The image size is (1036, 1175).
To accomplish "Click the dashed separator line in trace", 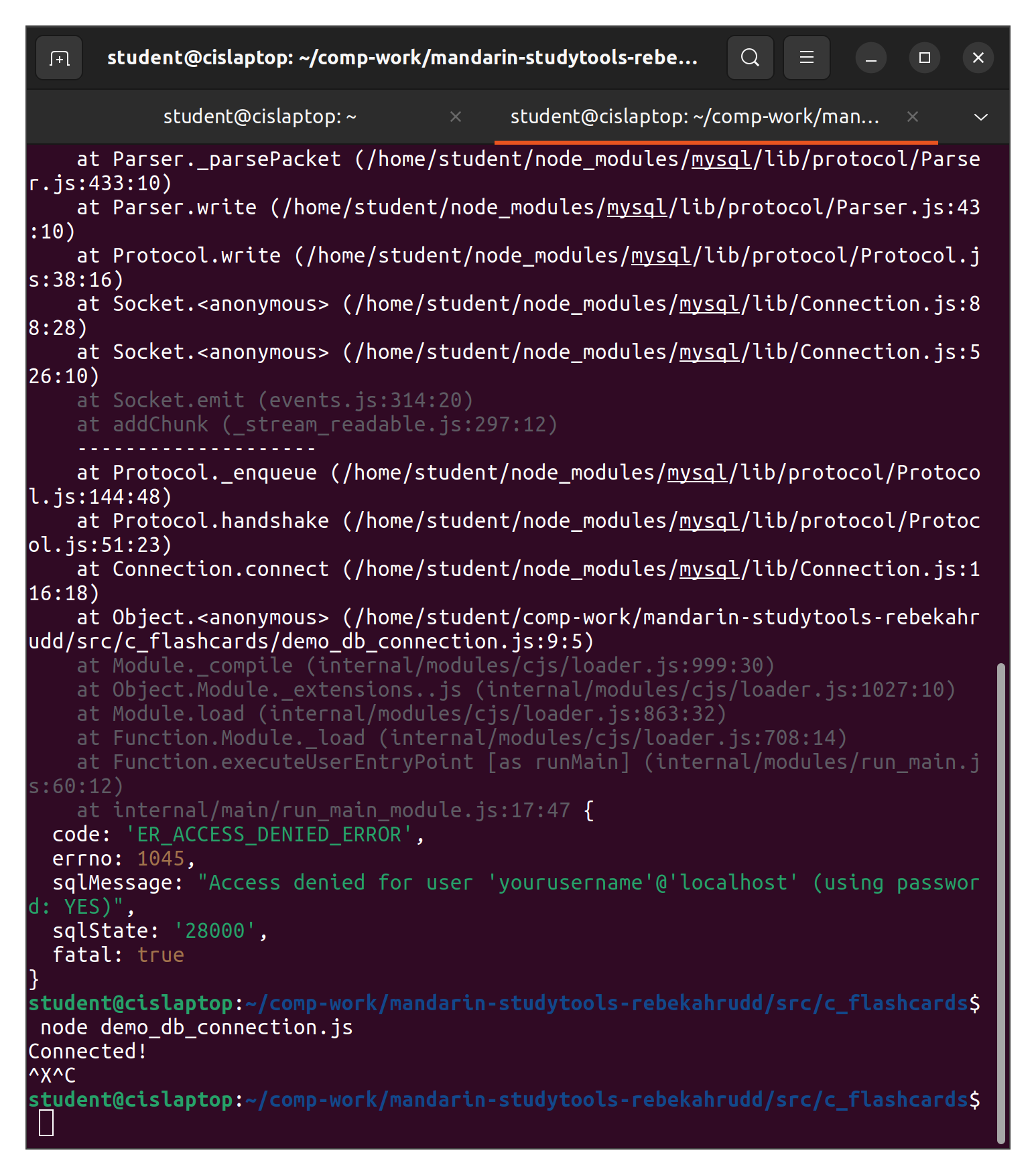I will [196, 449].
